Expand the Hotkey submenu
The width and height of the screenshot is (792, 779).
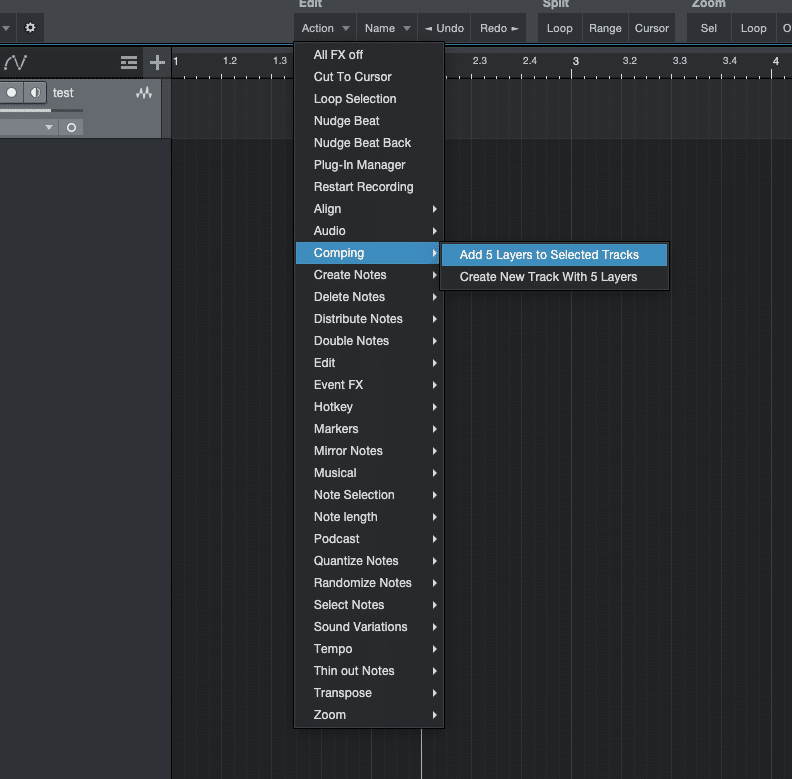pos(369,407)
